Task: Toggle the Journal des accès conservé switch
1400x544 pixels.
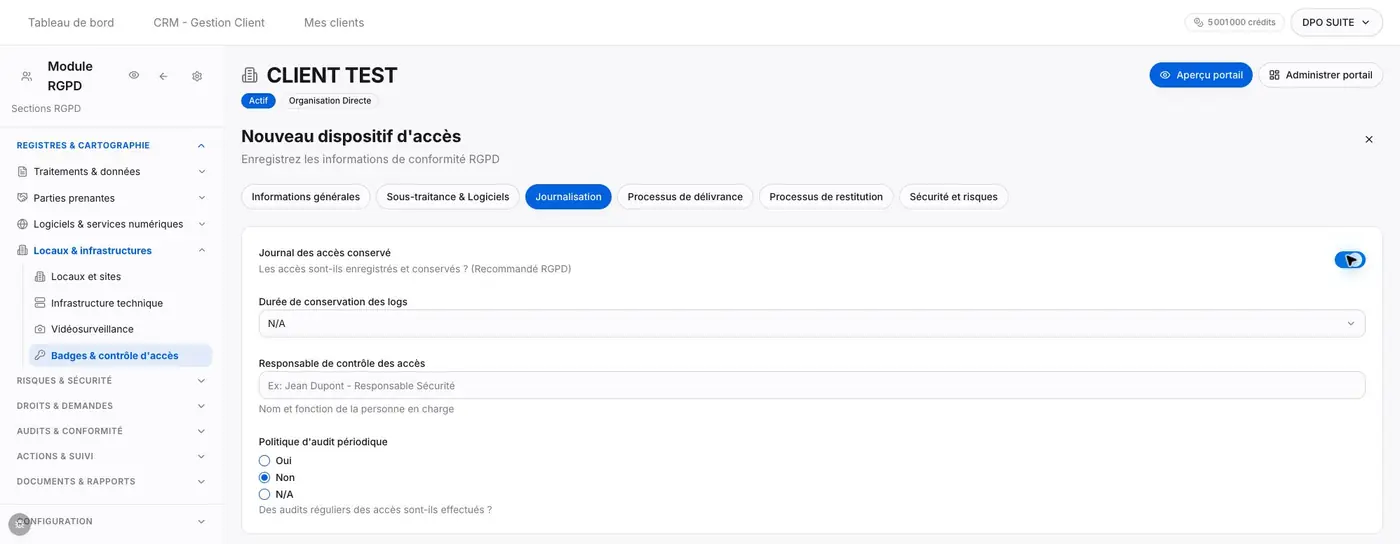Action: (x=1350, y=260)
